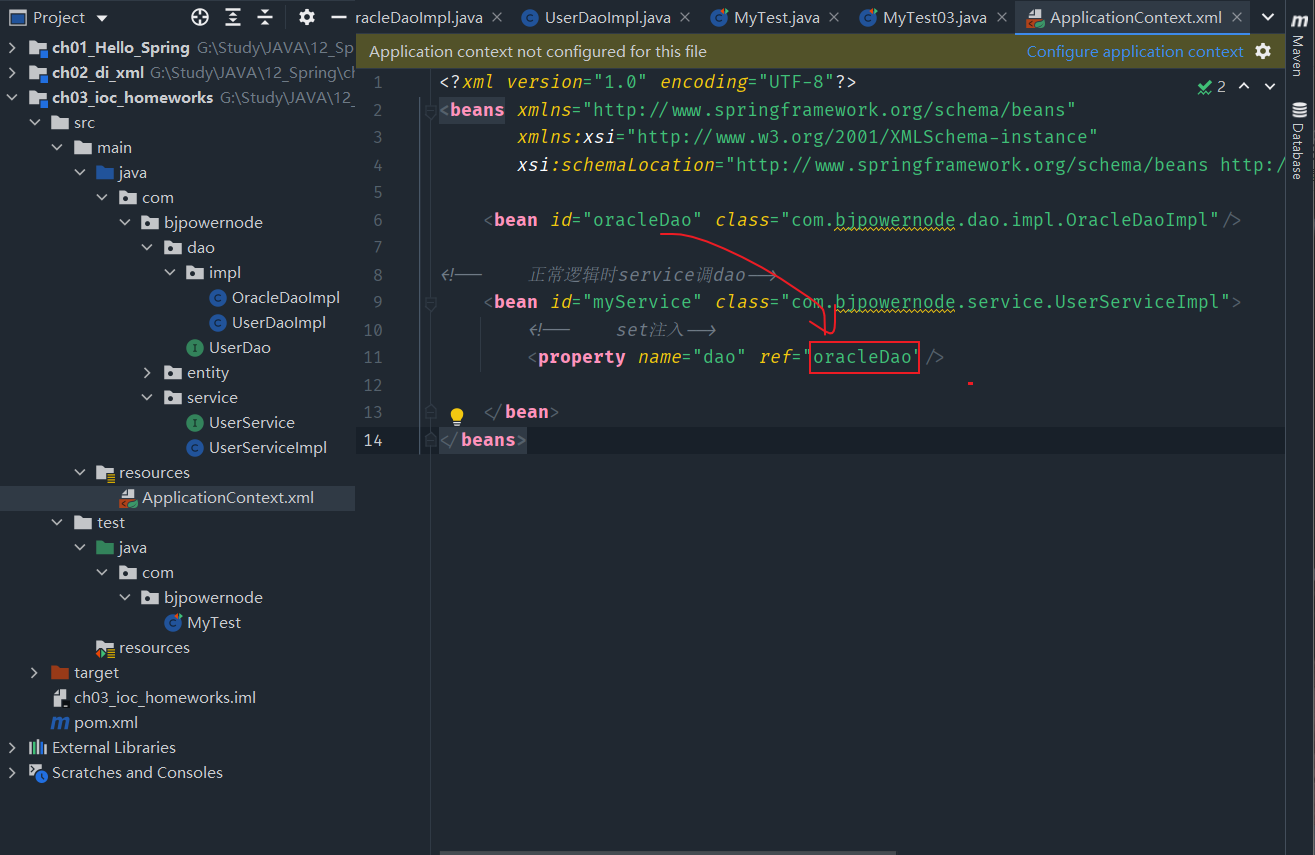The image size is (1315, 855).
Task: Expand the ch02_di_xml module
Action: [x=12, y=72]
